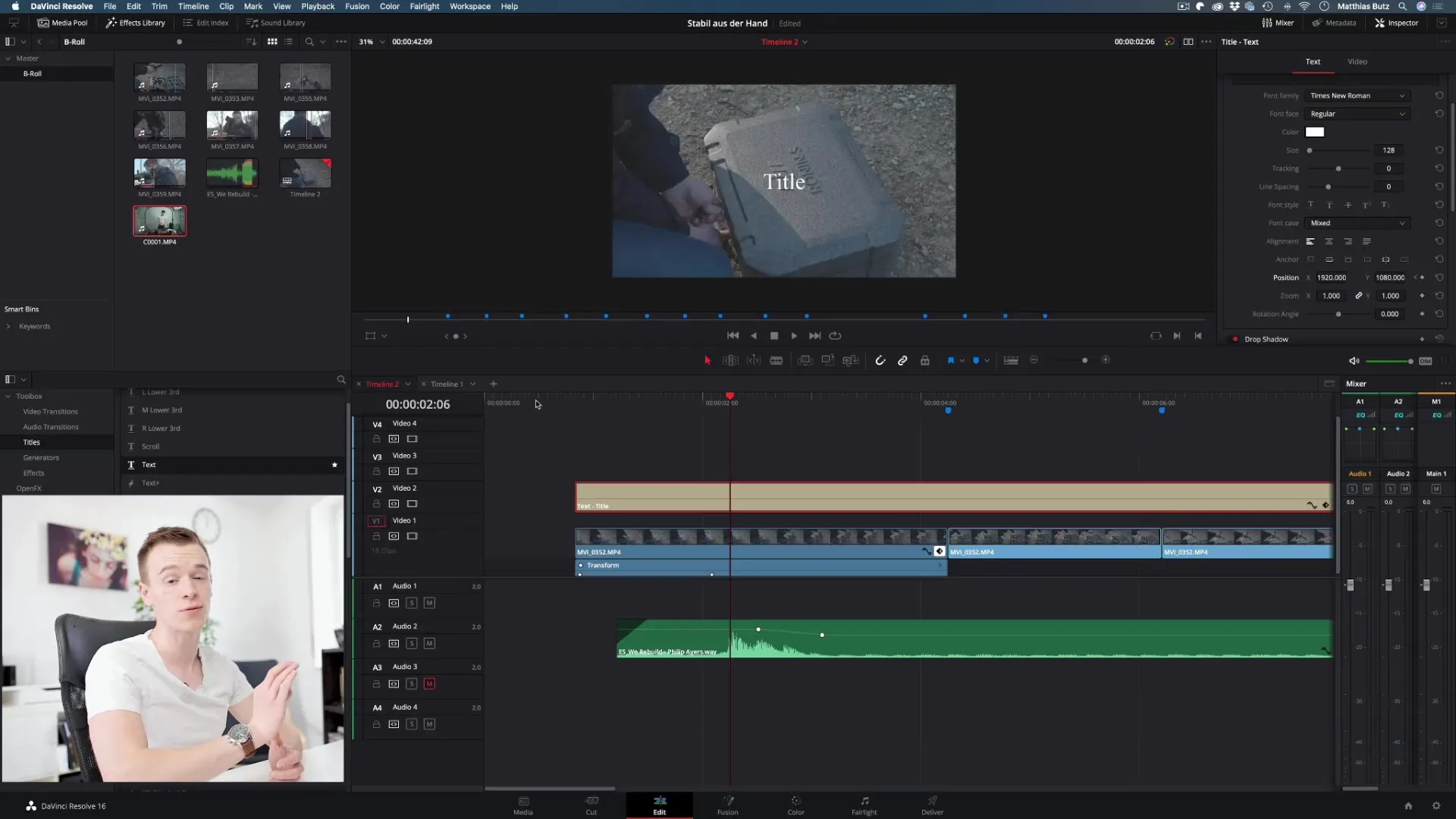The height and width of the screenshot is (819, 1456).
Task: Stop viewer playback
Action: pyautogui.click(x=774, y=336)
